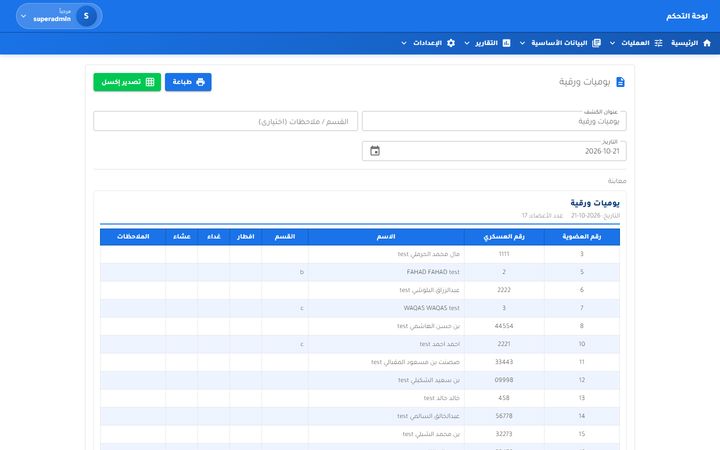Click military number cell 32273
This screenshot has height=450, width=720.
(504, 434)
